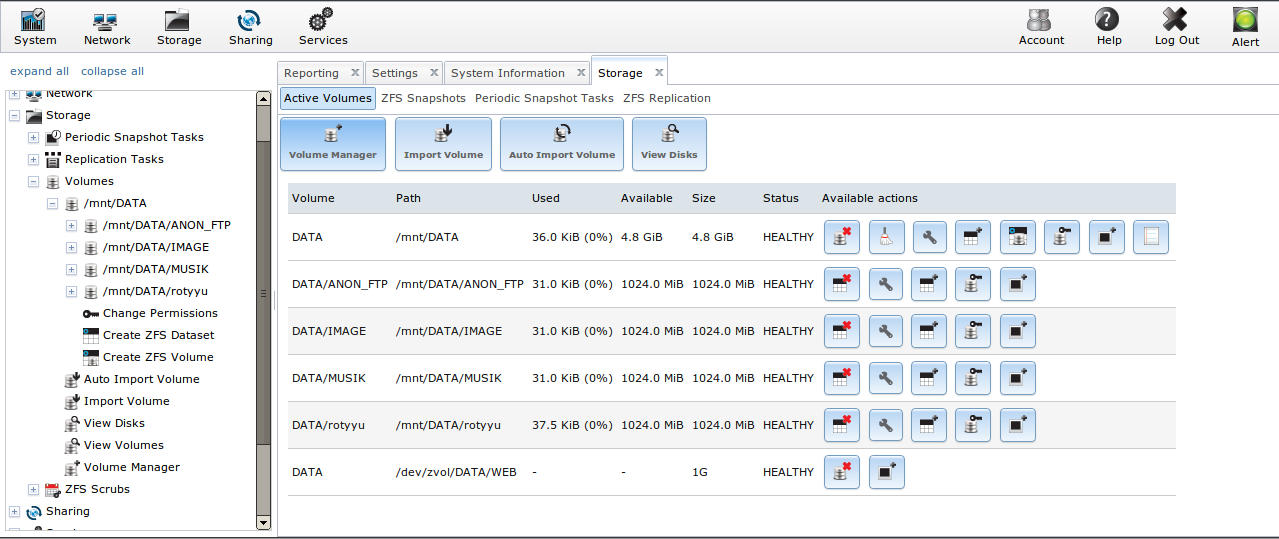Expand /mnt/DATA/MUSIK in the tree
This screenshot has width=1279, height=539.
[71, 269]
